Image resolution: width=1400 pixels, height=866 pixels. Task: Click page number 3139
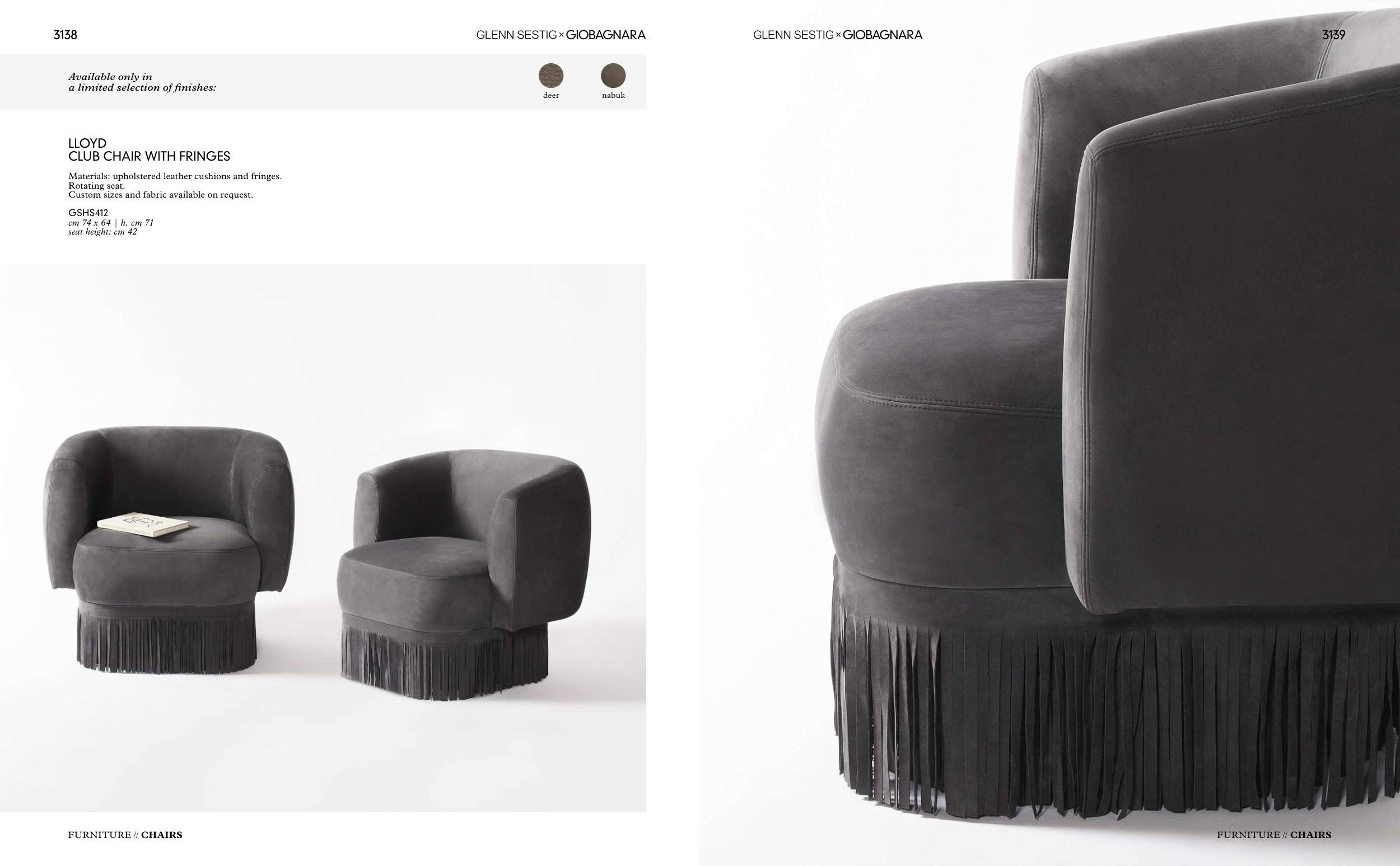point(1333,35)
